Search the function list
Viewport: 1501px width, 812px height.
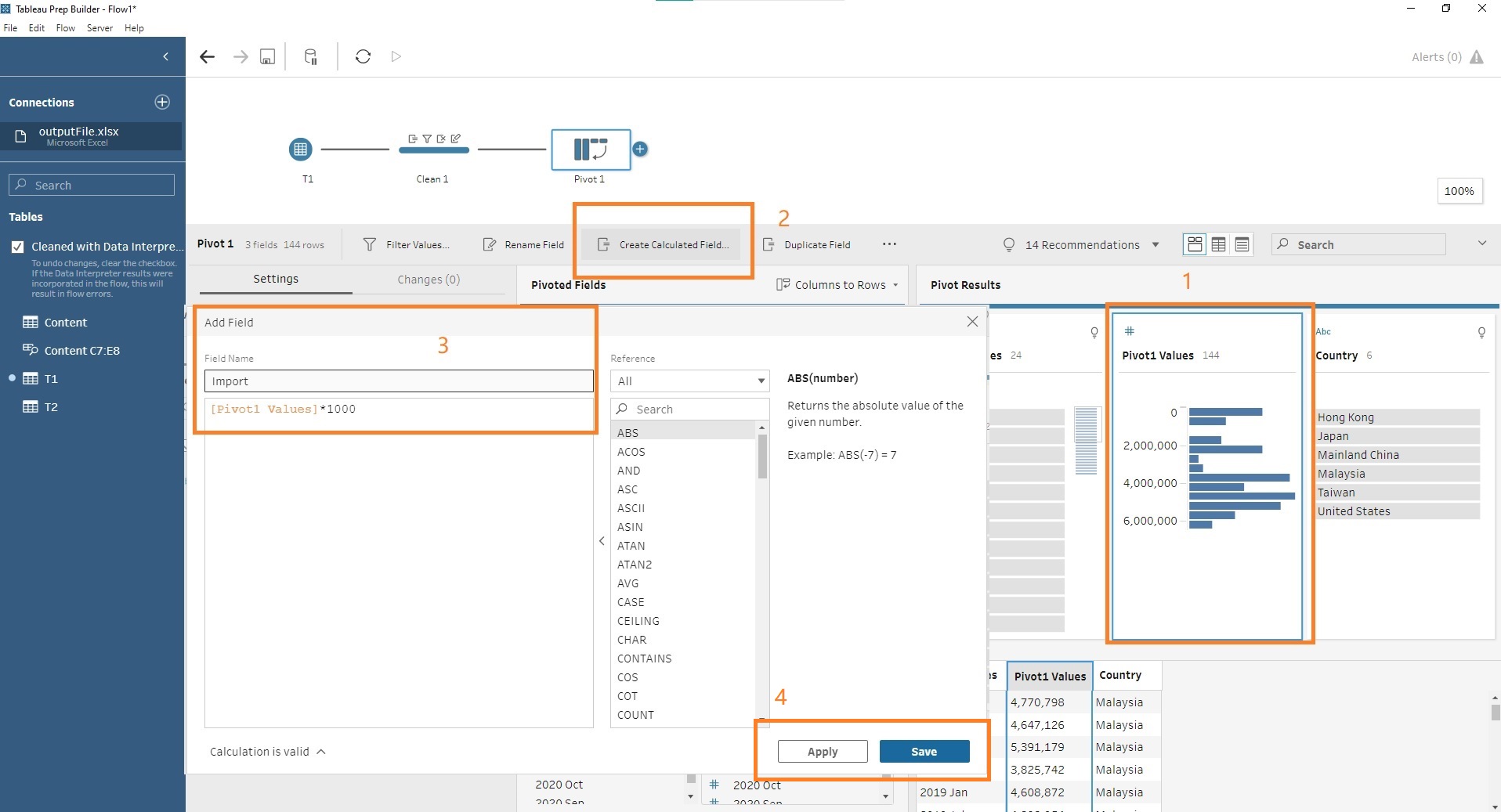point(689,409)
